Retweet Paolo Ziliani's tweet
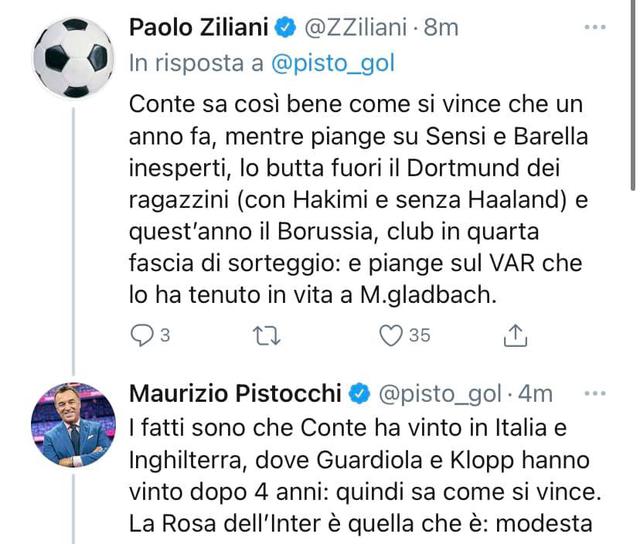Screen dimensions: 640x544 [267, 335]
